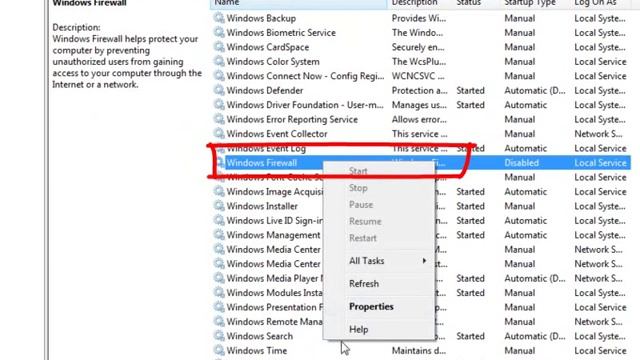640x360 pixels.
Task: Select the Windows Search service
Action: point(260,336)
